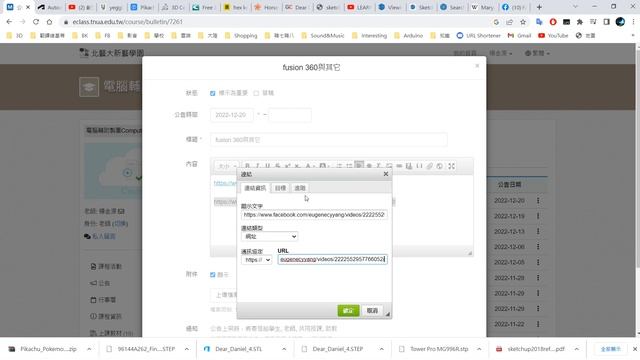Click the paperclip attachment icon in the editor toolbar
This screenshot has height=360, width=640.
tap(429, 166)
